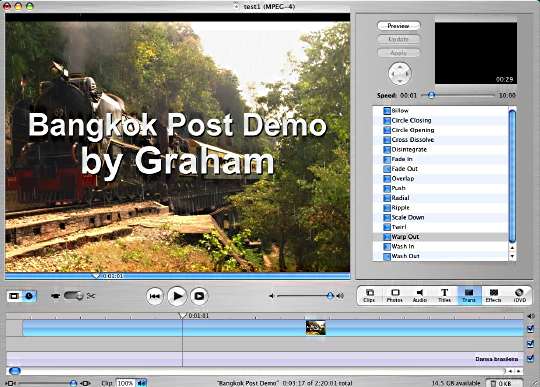The height and width of the screenshot is (387, 540).
Task: Open the Effects pane
Action: pos(494,295)
